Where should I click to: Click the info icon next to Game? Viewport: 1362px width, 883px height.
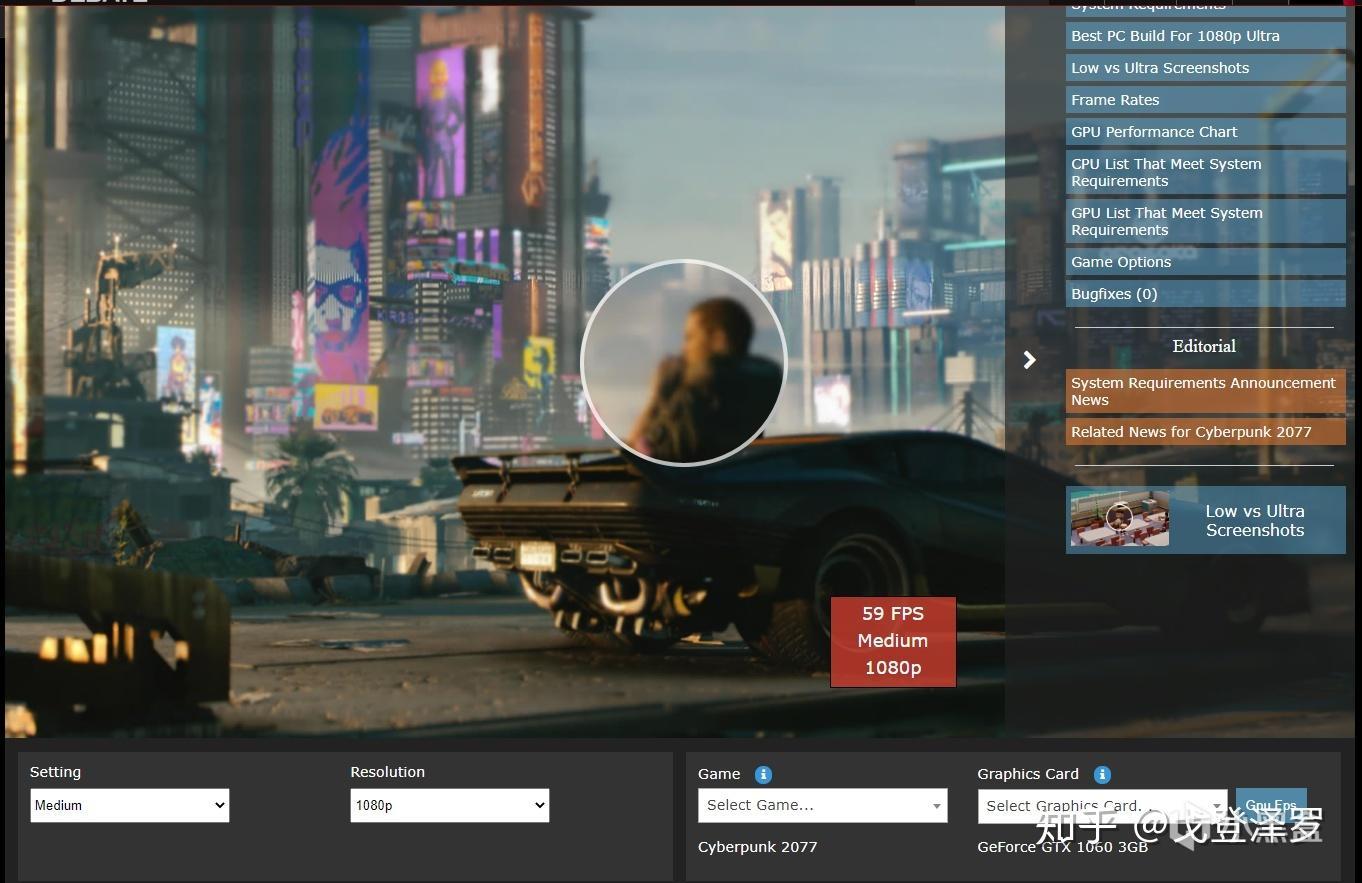coord(763,775)
